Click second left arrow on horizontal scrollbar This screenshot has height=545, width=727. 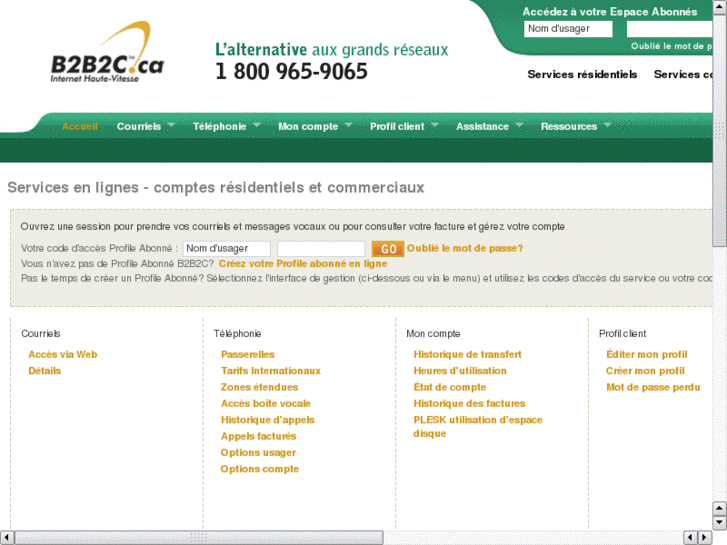(691, 537)
